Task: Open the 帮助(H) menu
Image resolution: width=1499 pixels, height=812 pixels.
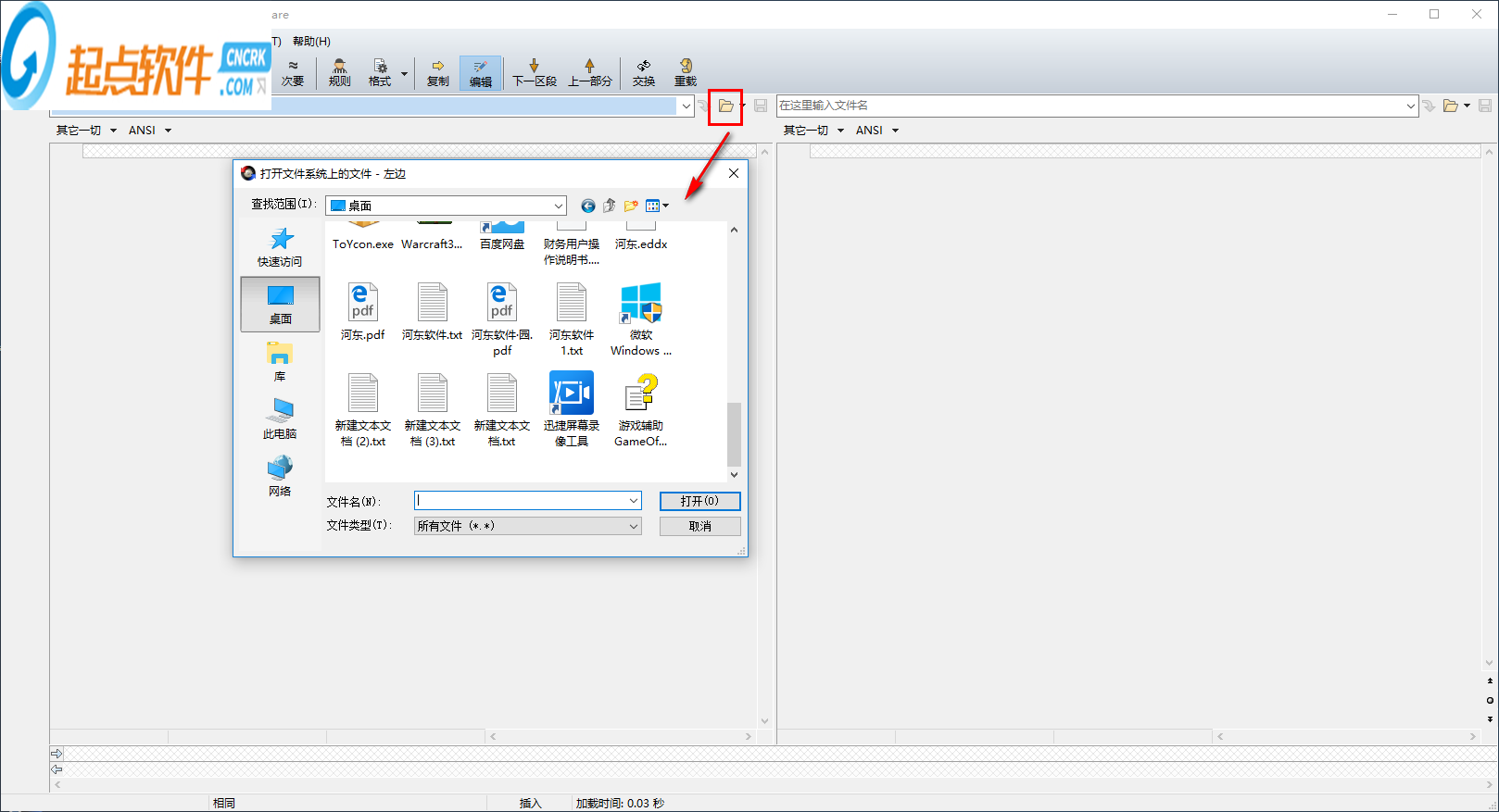Action: [311, 42]
